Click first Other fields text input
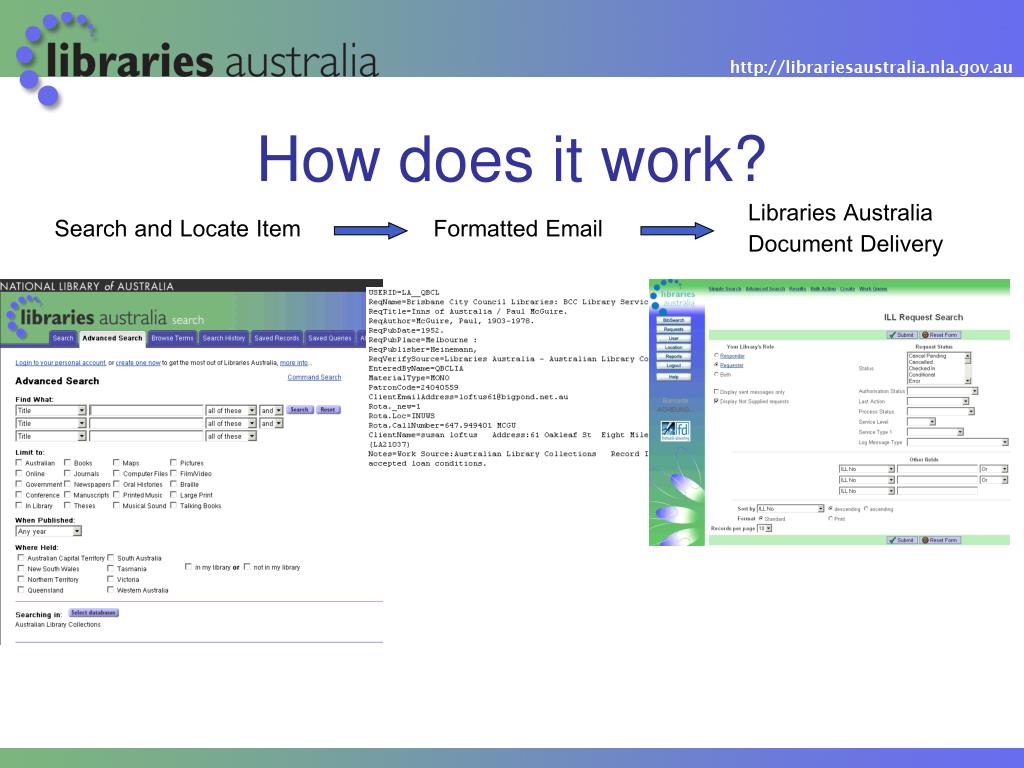 937,469
